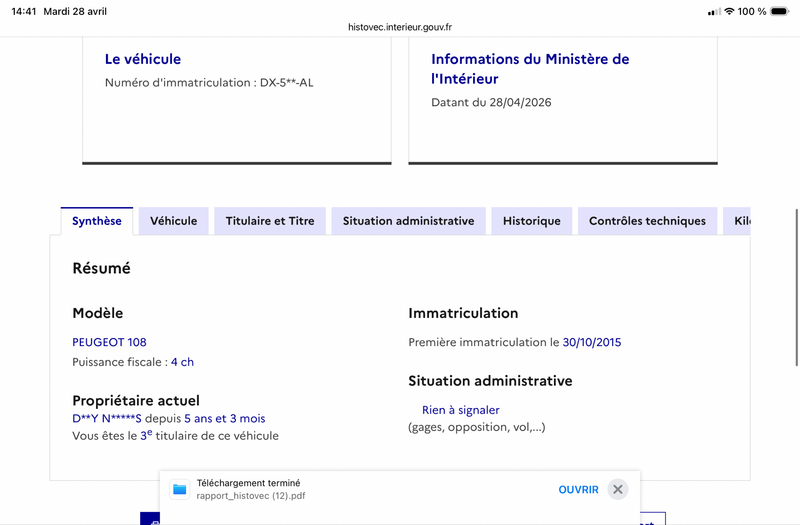The width and height of the screenshot is (800, 525).
Task: Open the downloads folder icon in banner
Action: click(x=180, y=489)
